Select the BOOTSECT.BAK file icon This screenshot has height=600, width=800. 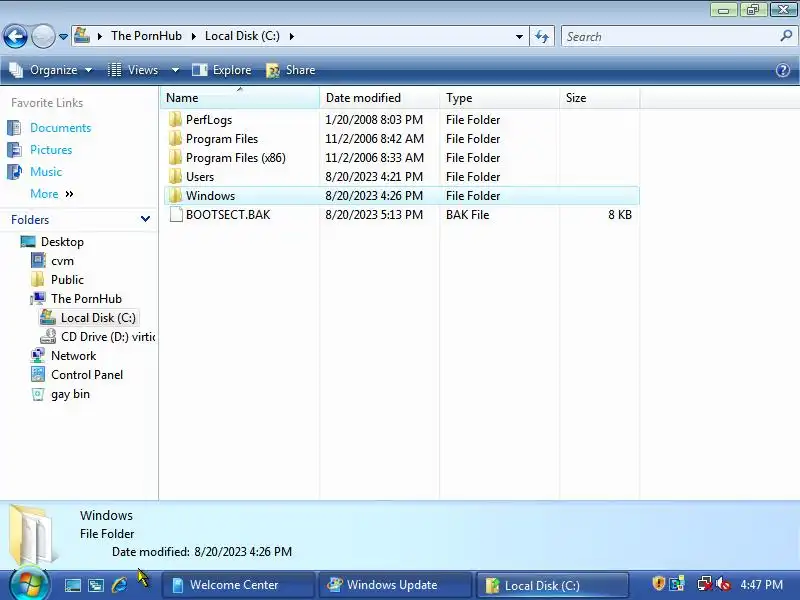[176, 214]
